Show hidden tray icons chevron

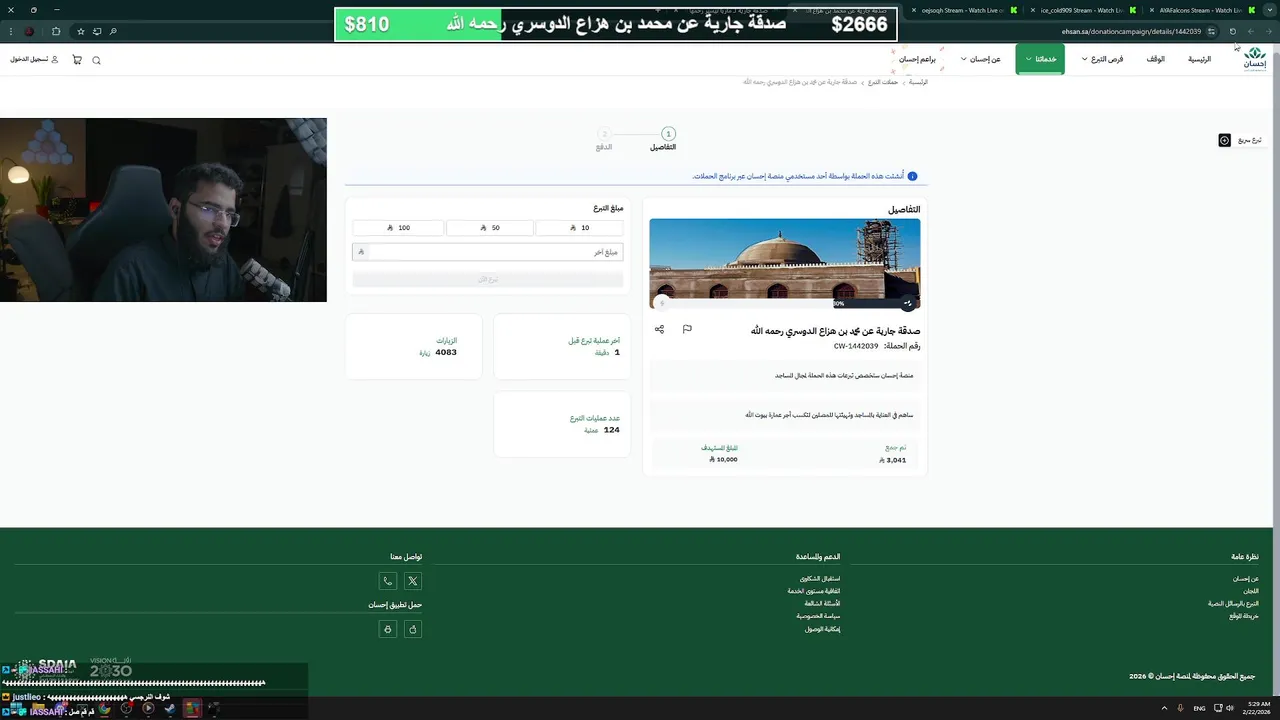click(1164, 708)
